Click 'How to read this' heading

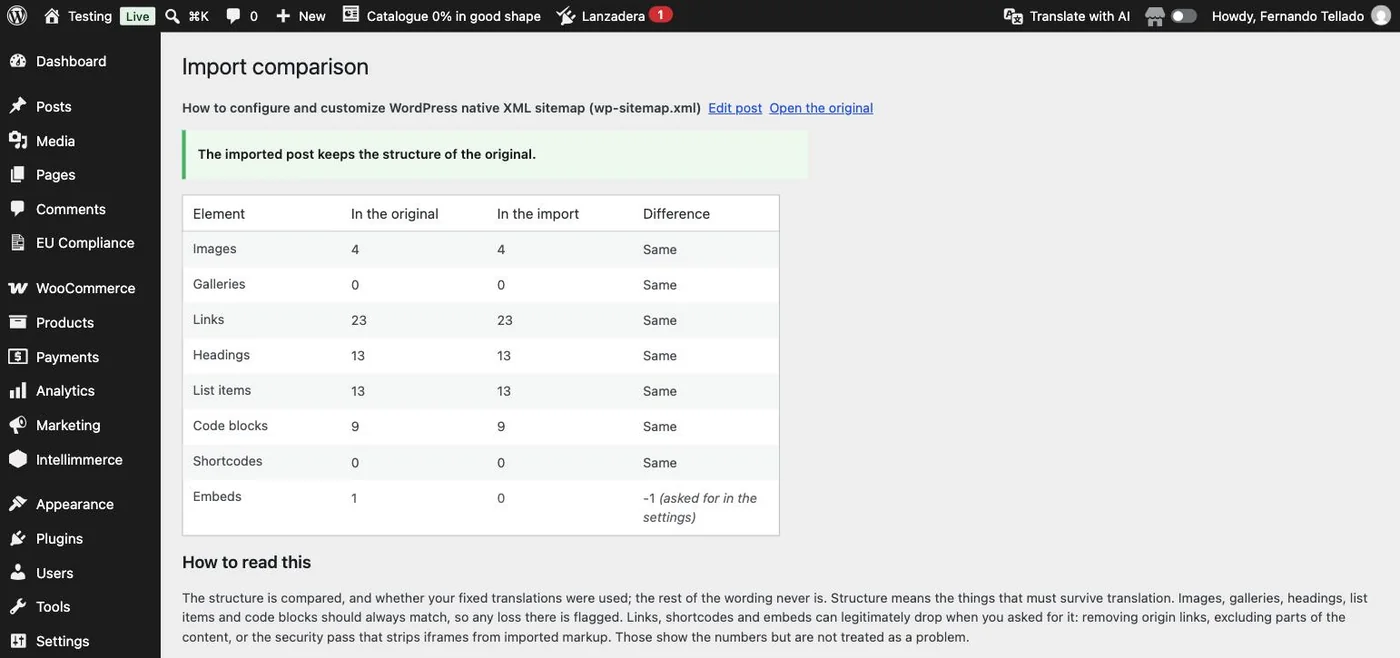click(246, 562)
